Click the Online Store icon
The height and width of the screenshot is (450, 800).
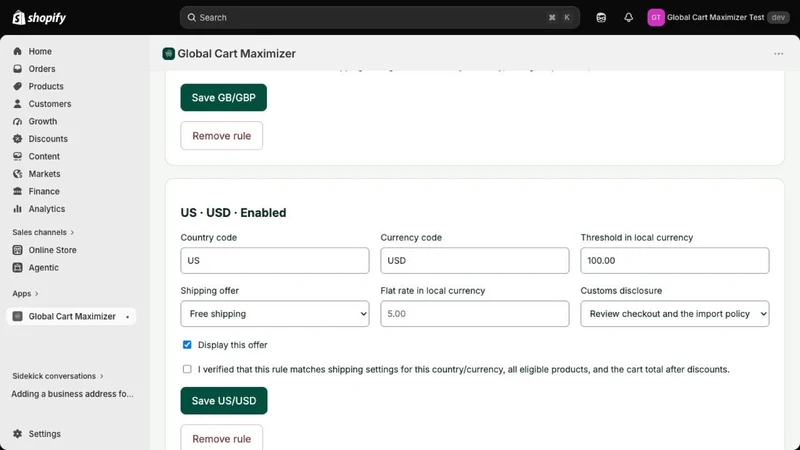(17, 250)
